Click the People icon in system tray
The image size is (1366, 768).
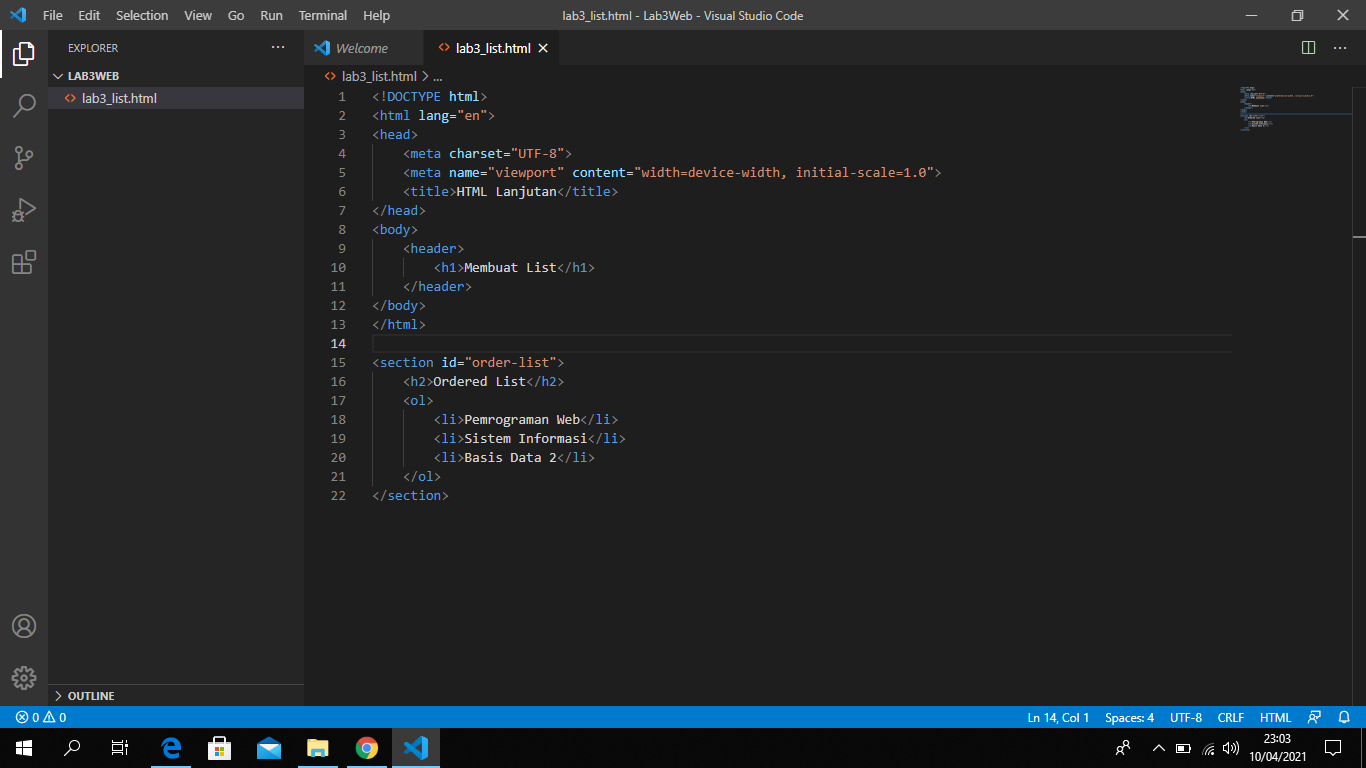coord(1123,748)
